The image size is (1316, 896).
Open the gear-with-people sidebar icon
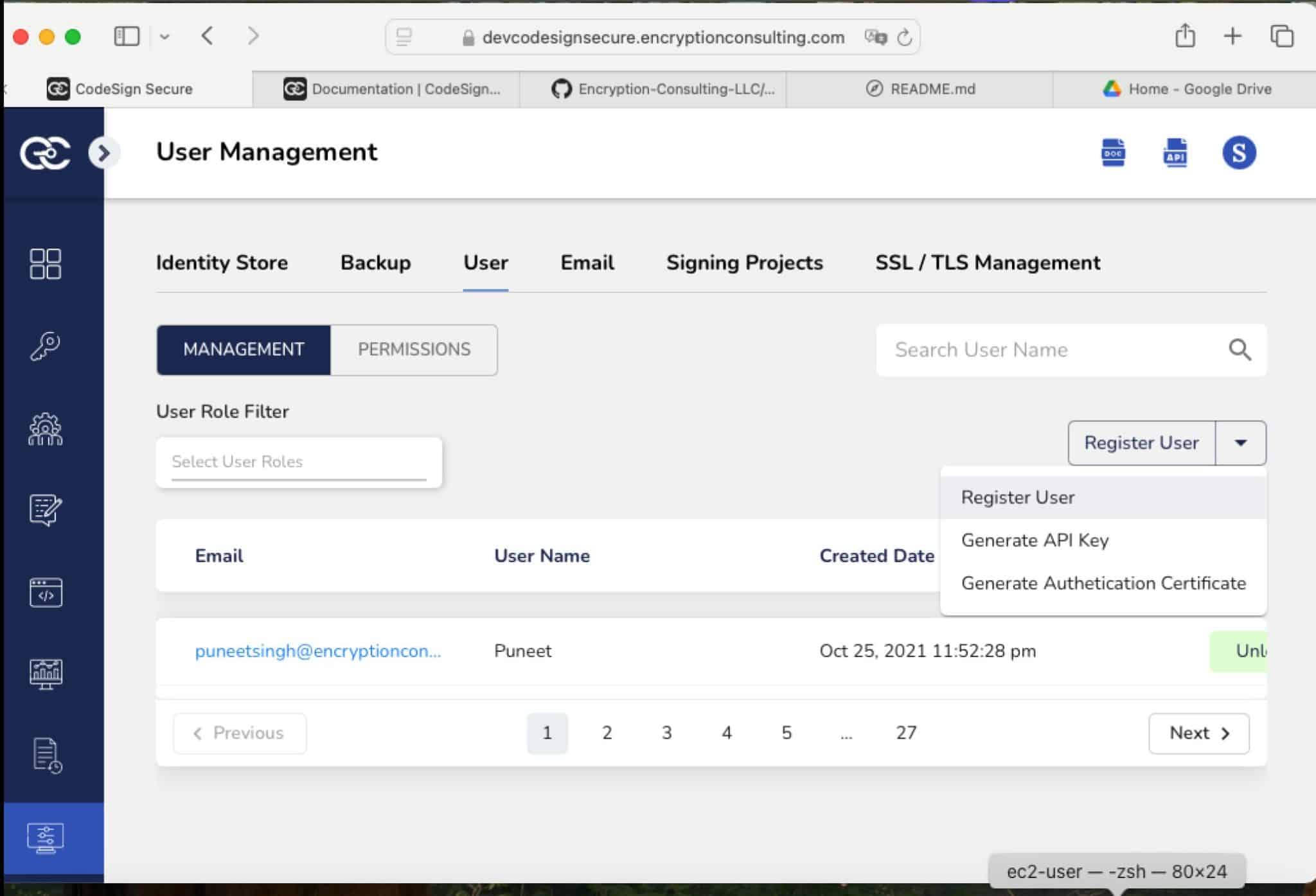[45, 429]
